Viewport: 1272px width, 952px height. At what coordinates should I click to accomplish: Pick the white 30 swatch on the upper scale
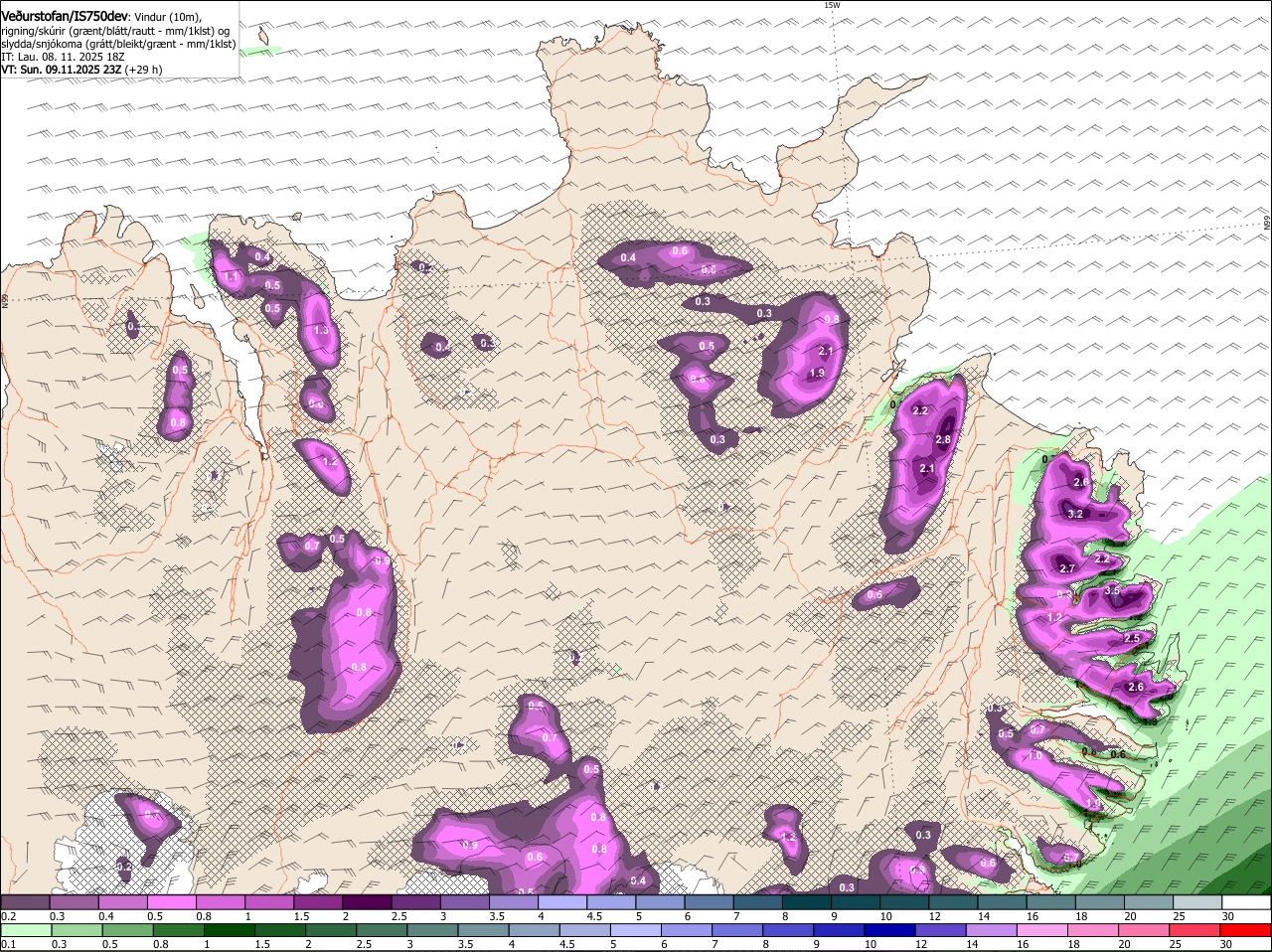click(x=1246, y=901)
